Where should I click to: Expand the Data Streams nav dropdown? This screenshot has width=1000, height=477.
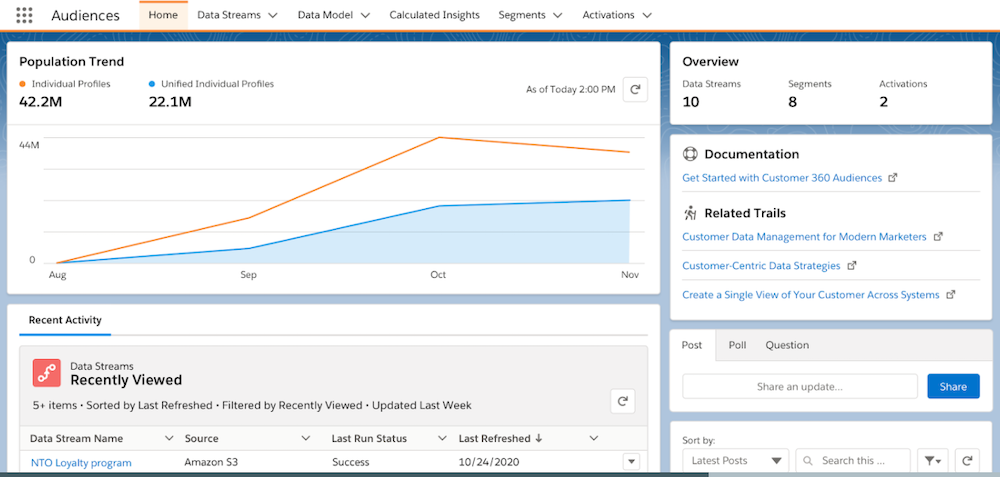point(270,16)
